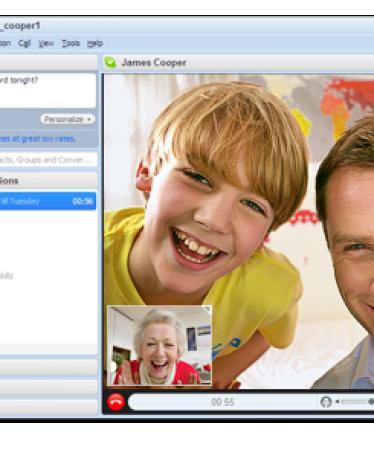
Task: Click the contact avatar icon in call bar
Action: tap(326, 402)
